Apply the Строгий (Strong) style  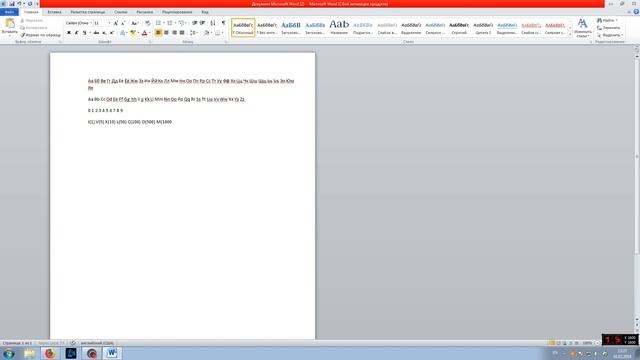coord(459,28)
